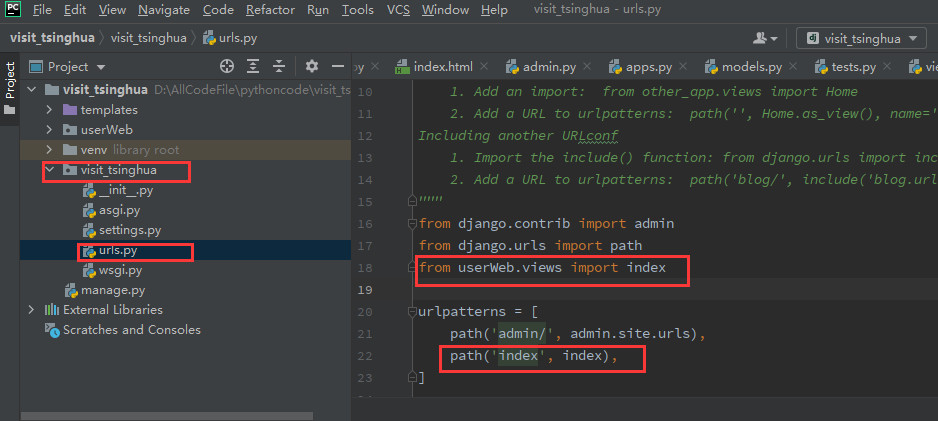This screenshot has width=938, height=421.
Task: Open the Navigate menu
Action: 164,10
